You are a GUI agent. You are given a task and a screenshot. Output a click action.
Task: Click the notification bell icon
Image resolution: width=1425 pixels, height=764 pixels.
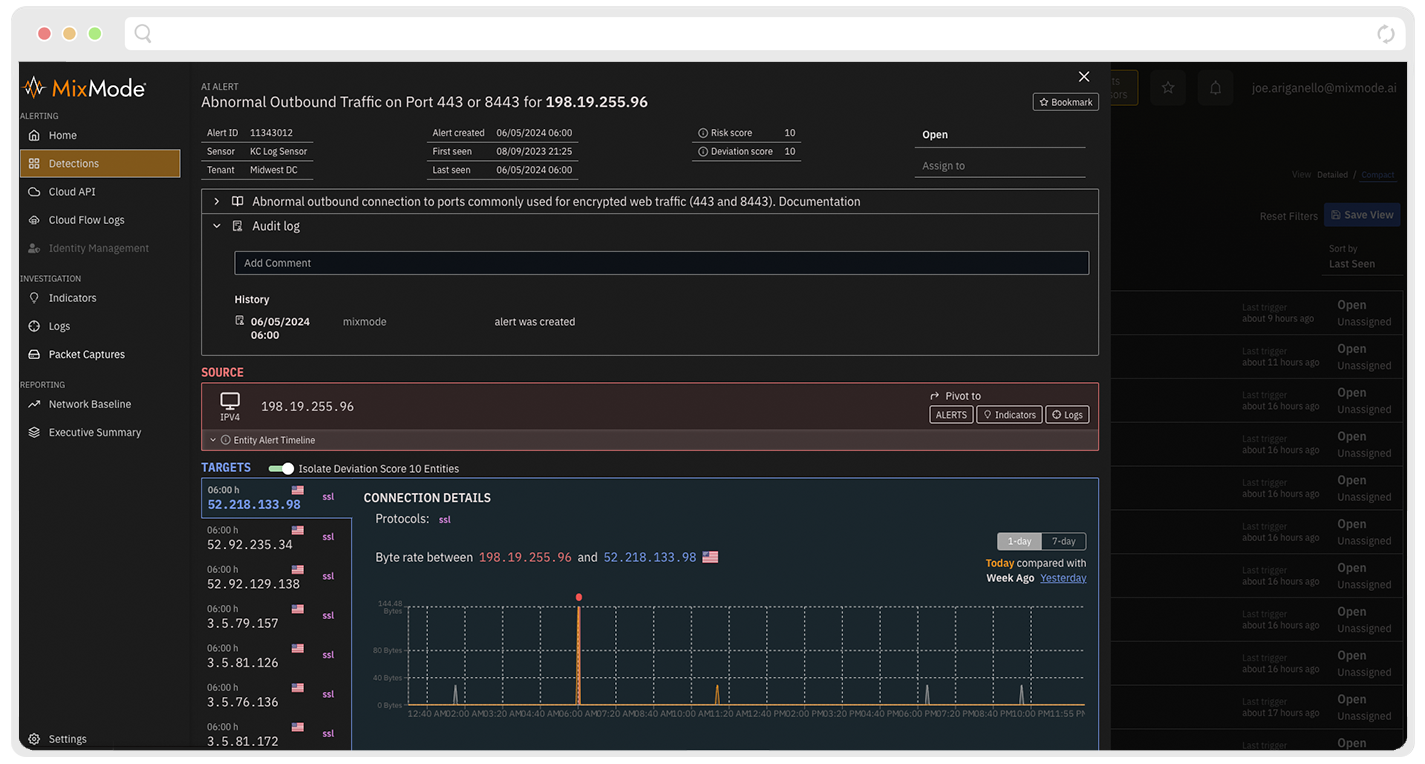pyautogui.click(x=1215, y=88)
